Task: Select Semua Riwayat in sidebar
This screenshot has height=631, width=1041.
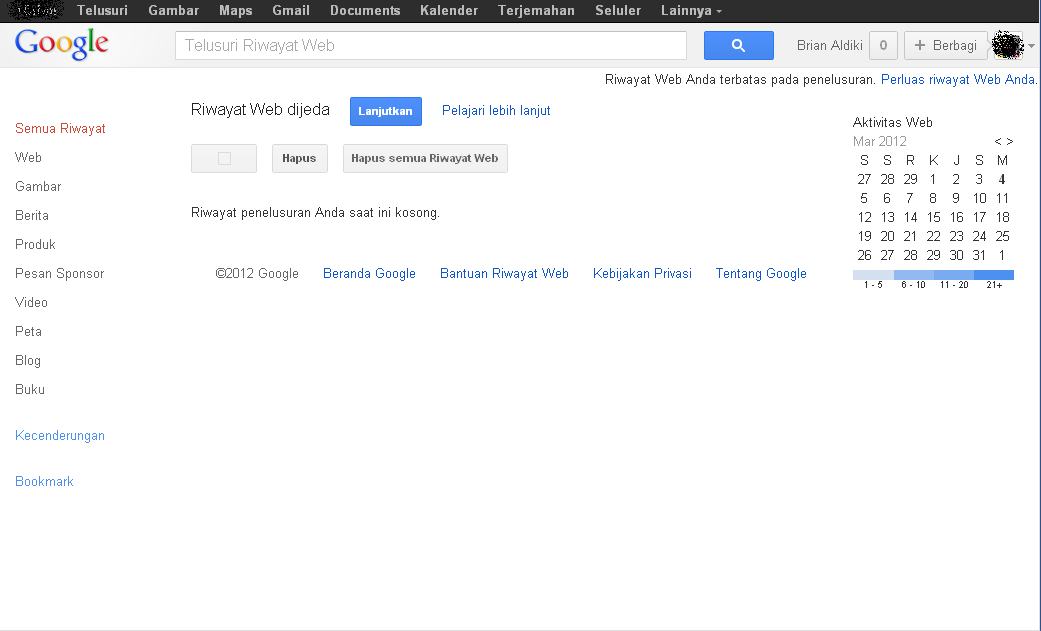Action: (60, 129)
